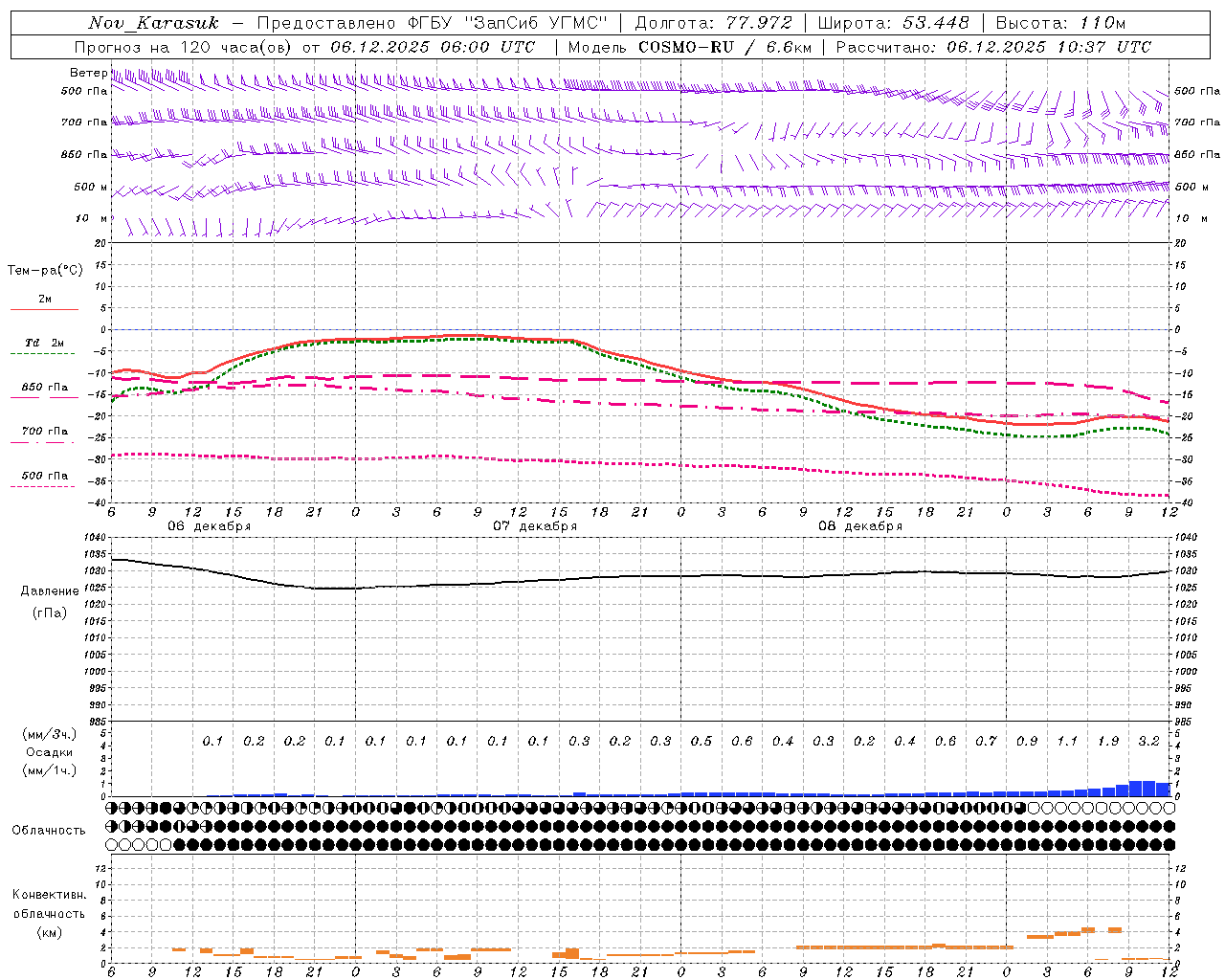Click the dash-dot line sample under 700 гПа legend
This screenshot has height=980, width=1225.
[x=44, y=442]
